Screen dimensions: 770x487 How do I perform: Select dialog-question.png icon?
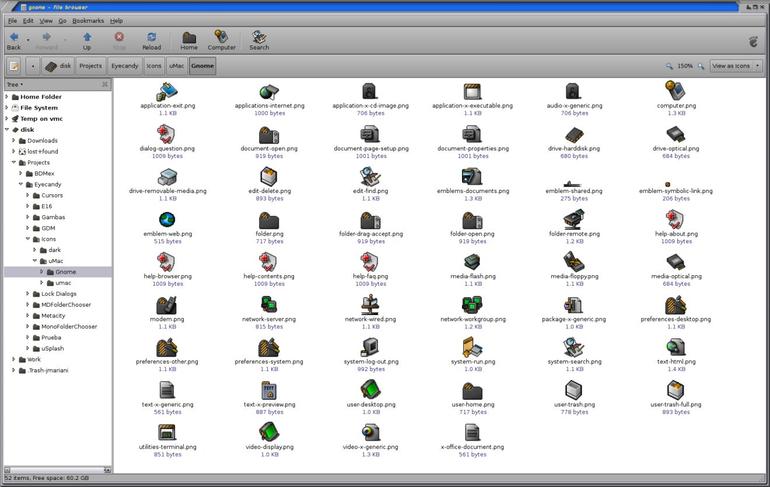pyautogui.click(x=166, y=134)
